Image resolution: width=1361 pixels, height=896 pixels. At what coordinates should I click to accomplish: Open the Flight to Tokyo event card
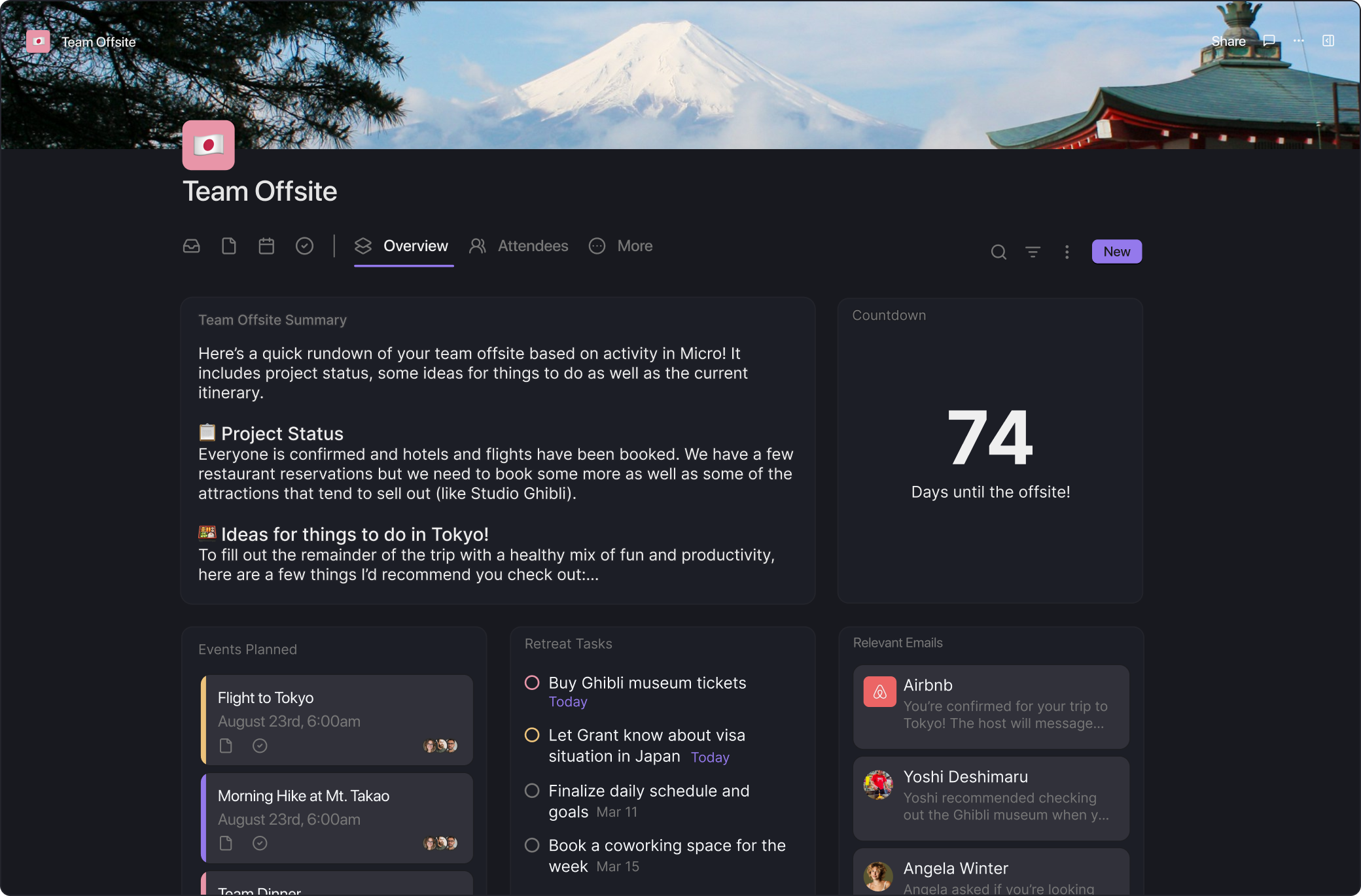click(x=336, y=719)
